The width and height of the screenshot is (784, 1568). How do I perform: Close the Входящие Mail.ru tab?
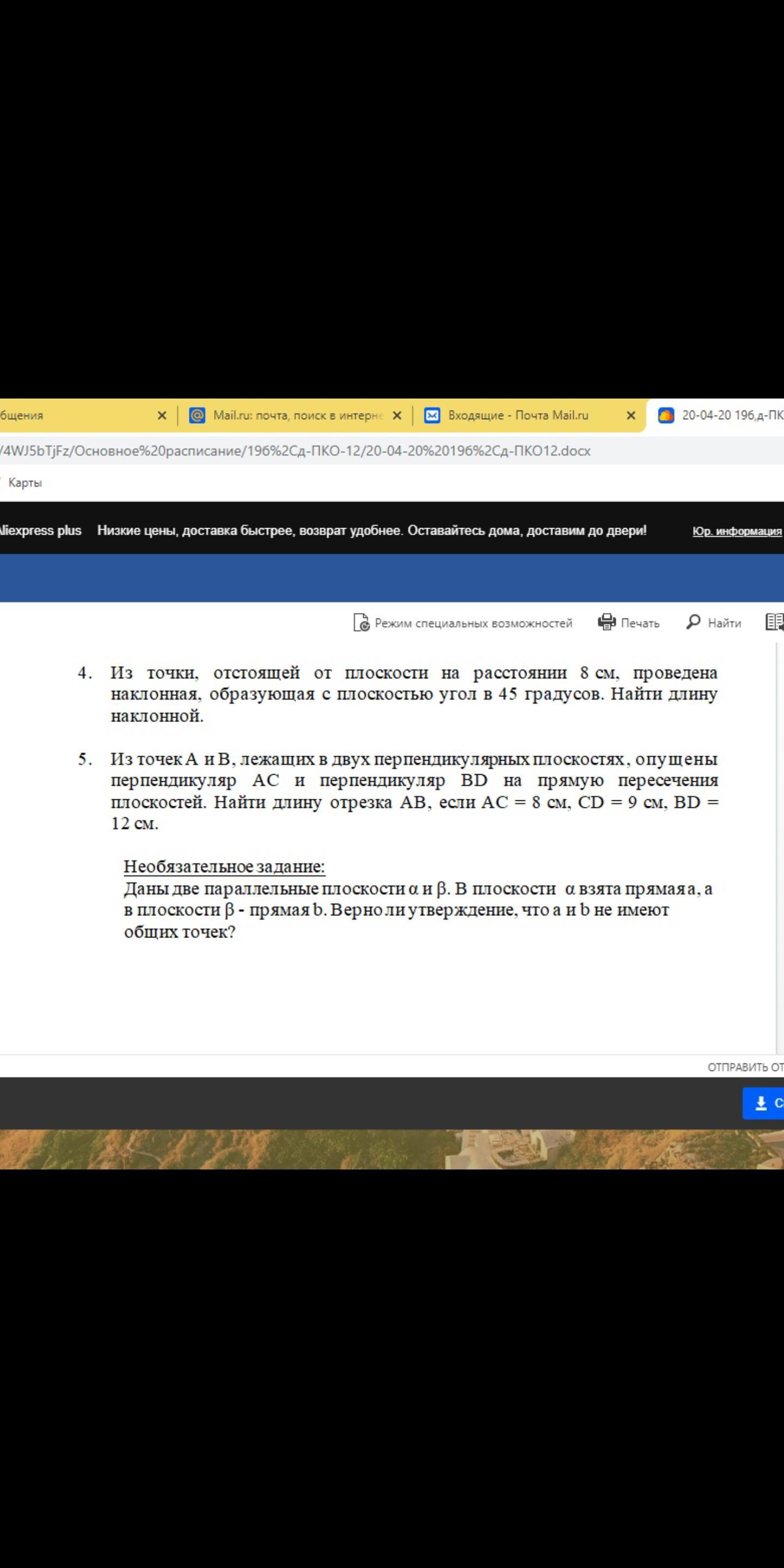click(631, 416)
